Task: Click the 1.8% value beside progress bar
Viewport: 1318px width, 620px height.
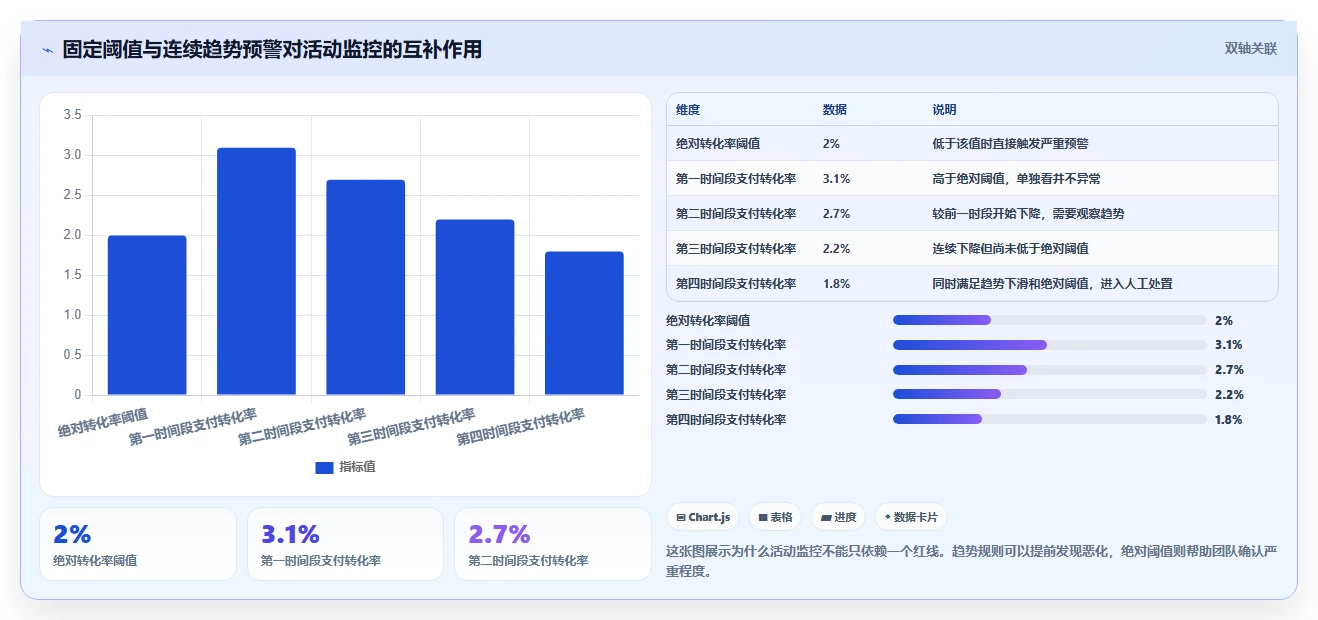Action: pyautogui.click(x=1228, y=420)
